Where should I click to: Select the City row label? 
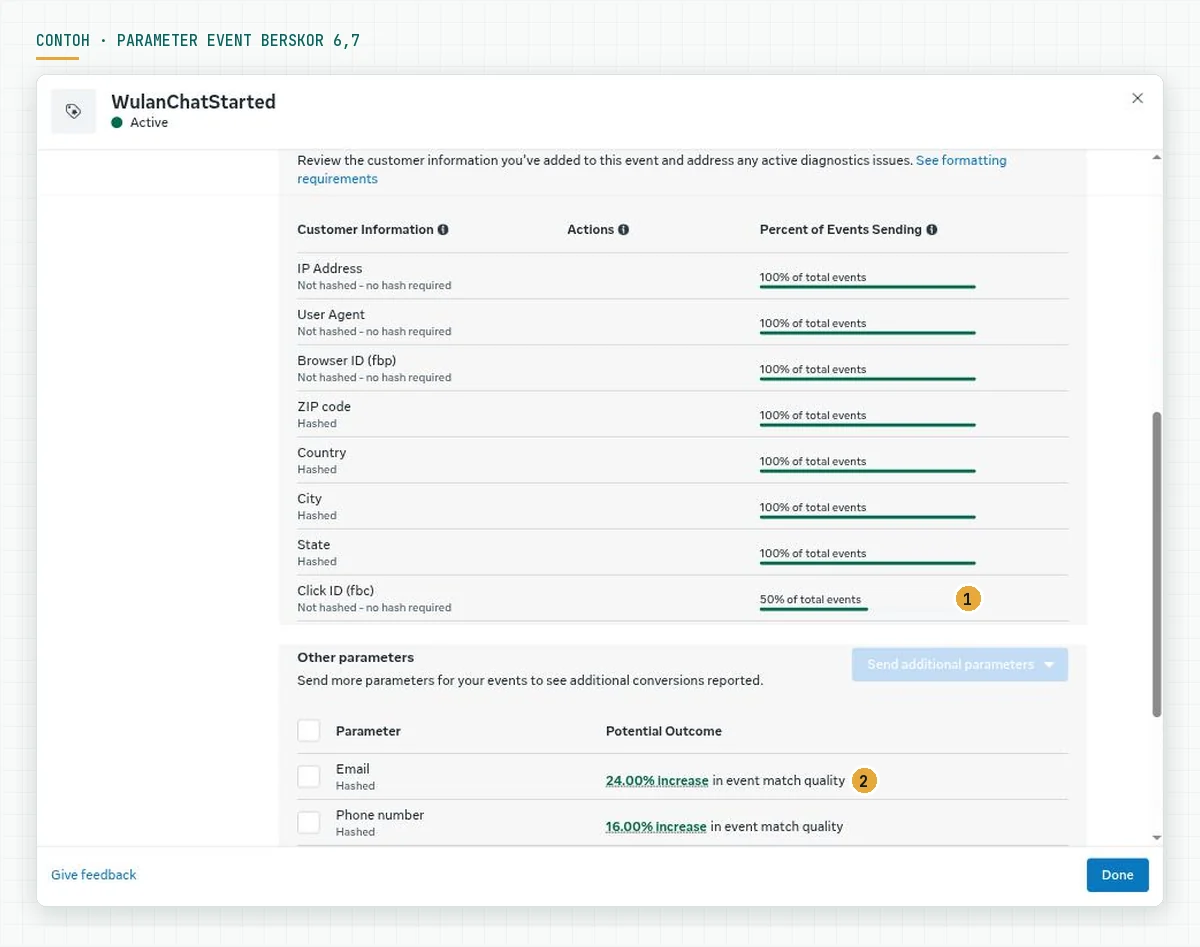click(309, 498)
